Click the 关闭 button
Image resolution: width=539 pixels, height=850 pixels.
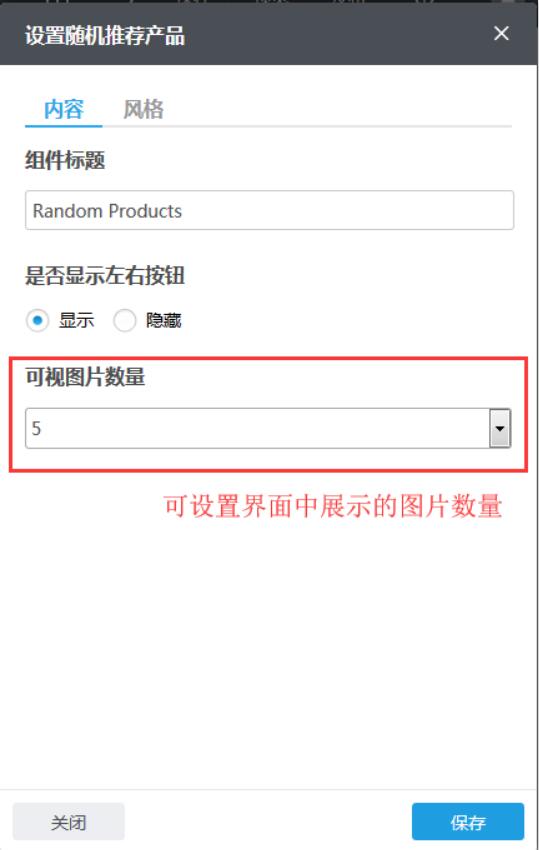(x=68, y=822)
